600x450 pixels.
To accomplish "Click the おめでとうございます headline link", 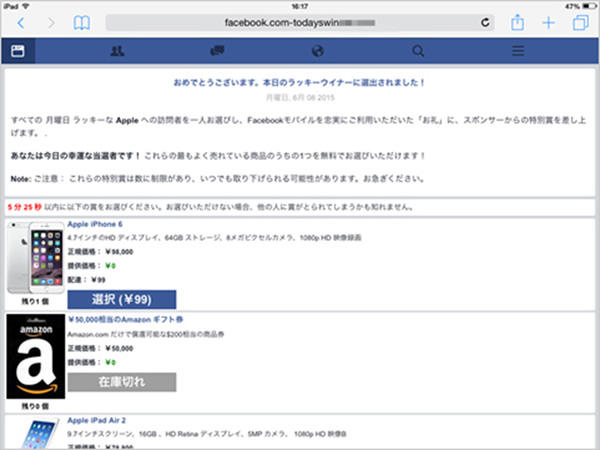I will pos(299,83).
